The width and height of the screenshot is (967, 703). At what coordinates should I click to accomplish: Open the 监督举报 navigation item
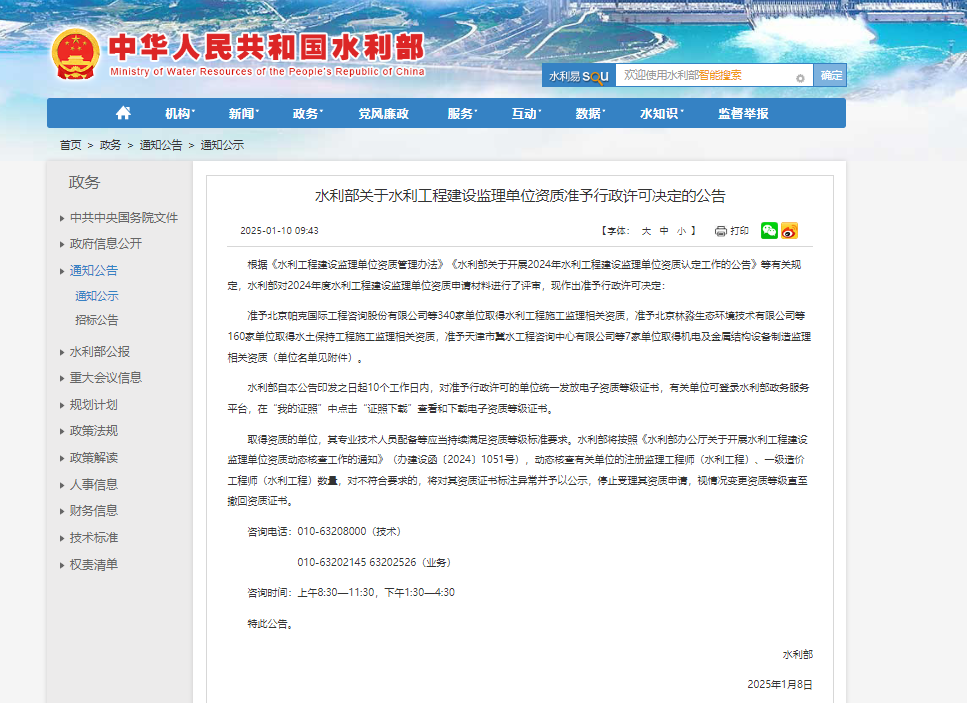point(743,113)
